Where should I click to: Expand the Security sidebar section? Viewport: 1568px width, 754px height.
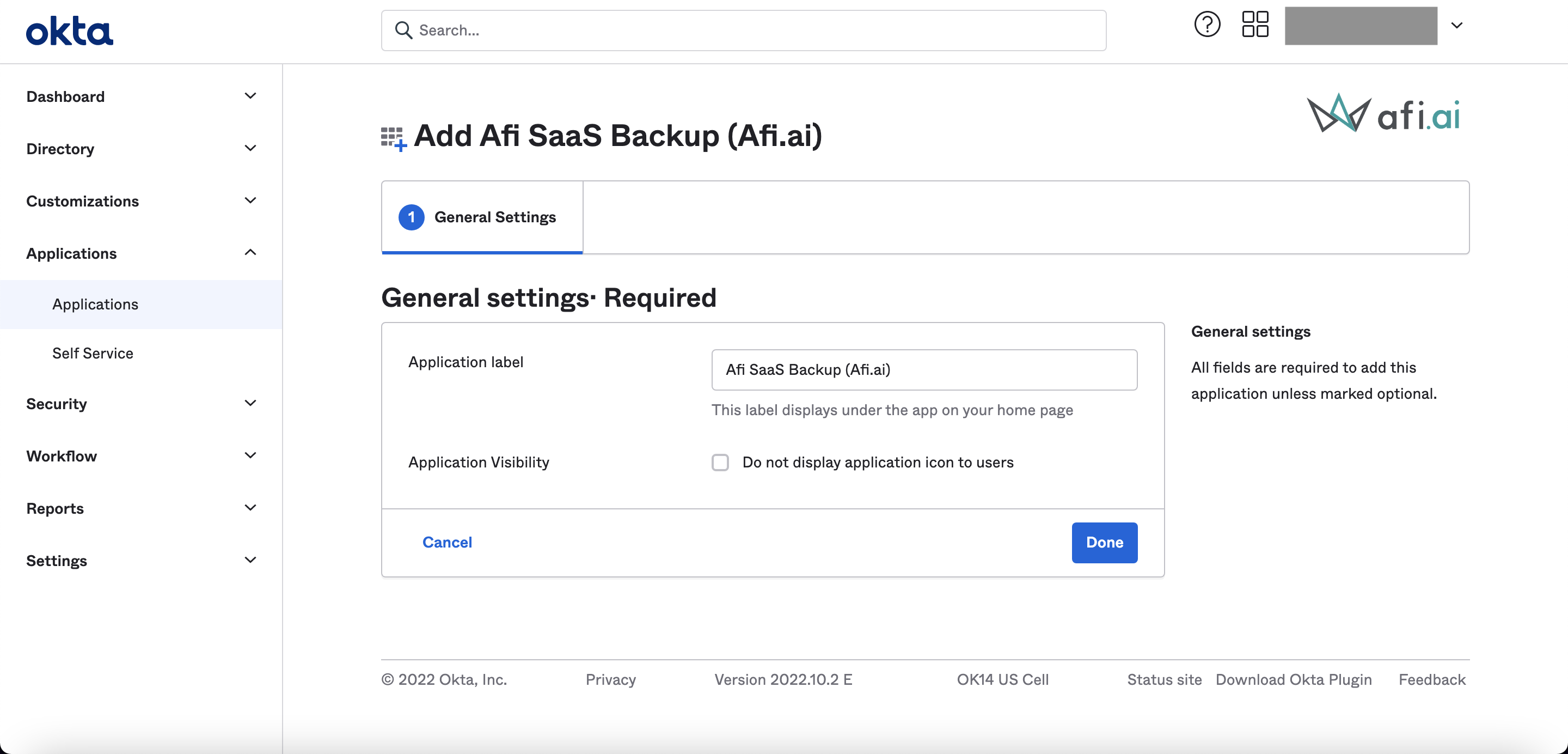[x=250, y=403]
